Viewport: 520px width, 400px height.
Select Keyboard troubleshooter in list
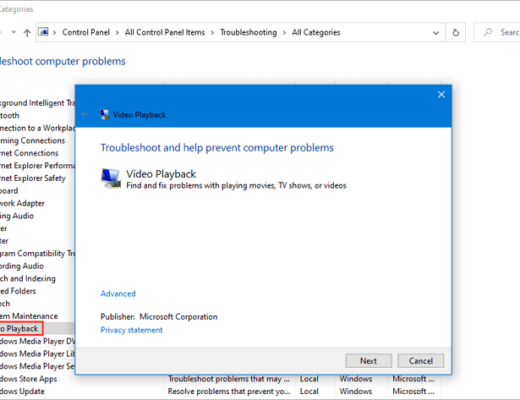(9, 191)
